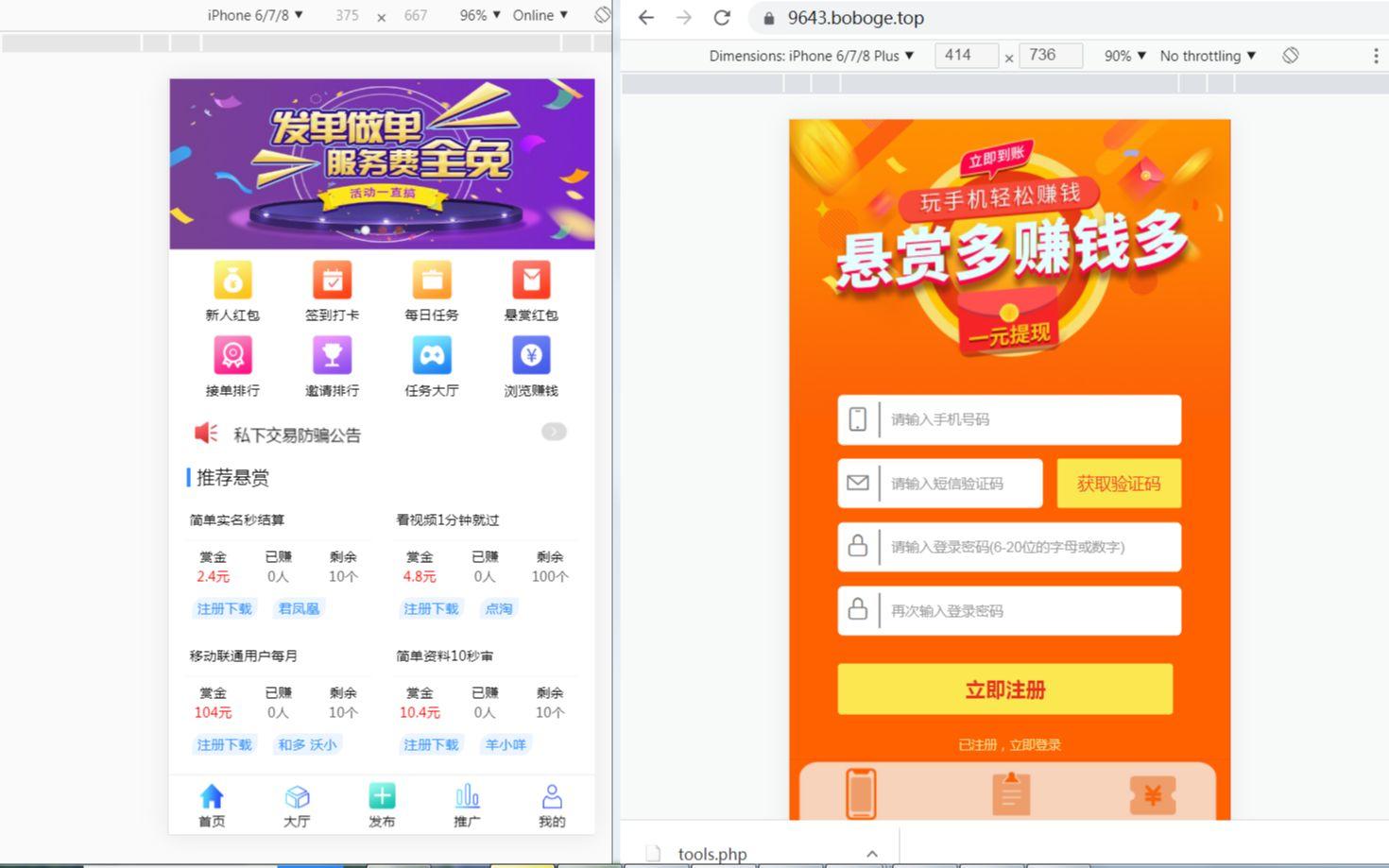Tap the 邀请排行 trophy icon
The image size is (1389, 868).
click(x=332, y=356)
